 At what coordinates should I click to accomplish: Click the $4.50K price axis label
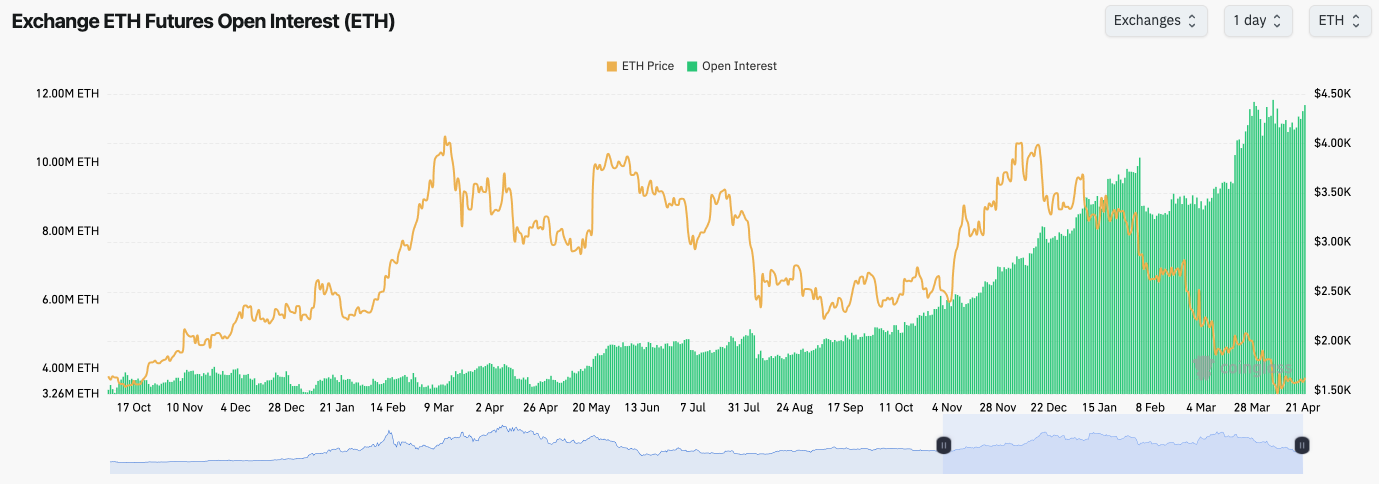click(1334, 94)
